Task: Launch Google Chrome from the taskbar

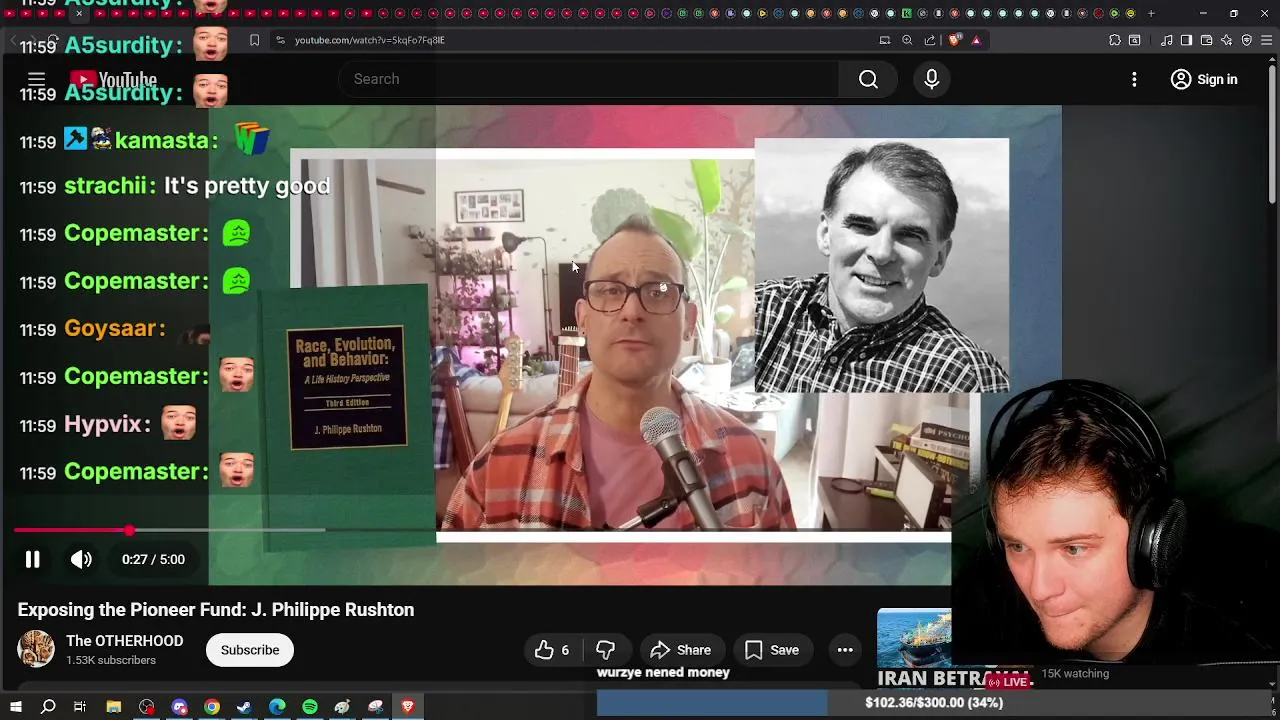Action: (212, 707)
